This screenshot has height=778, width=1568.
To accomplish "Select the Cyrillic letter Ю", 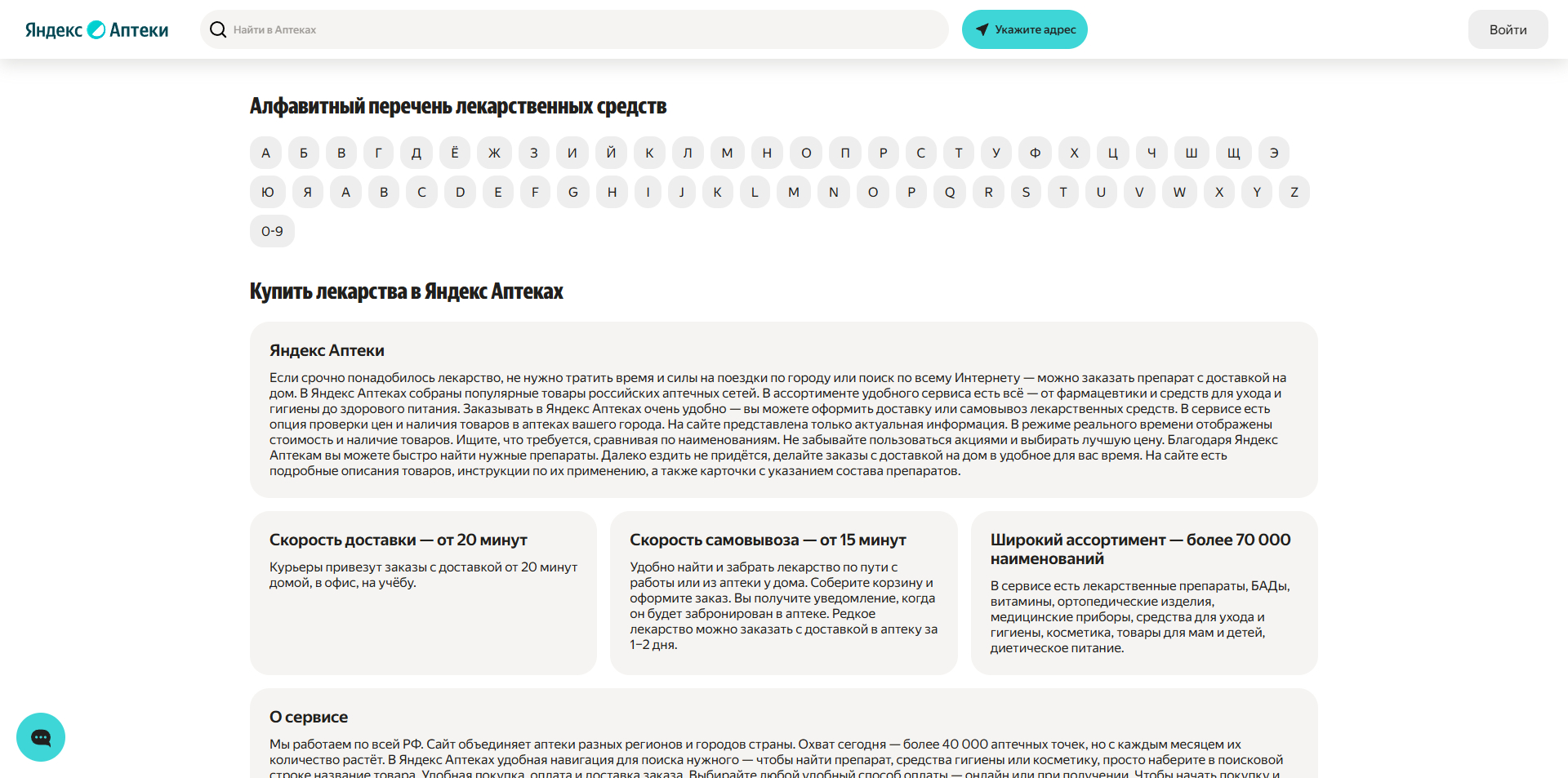I will click(x=267, y=192).
